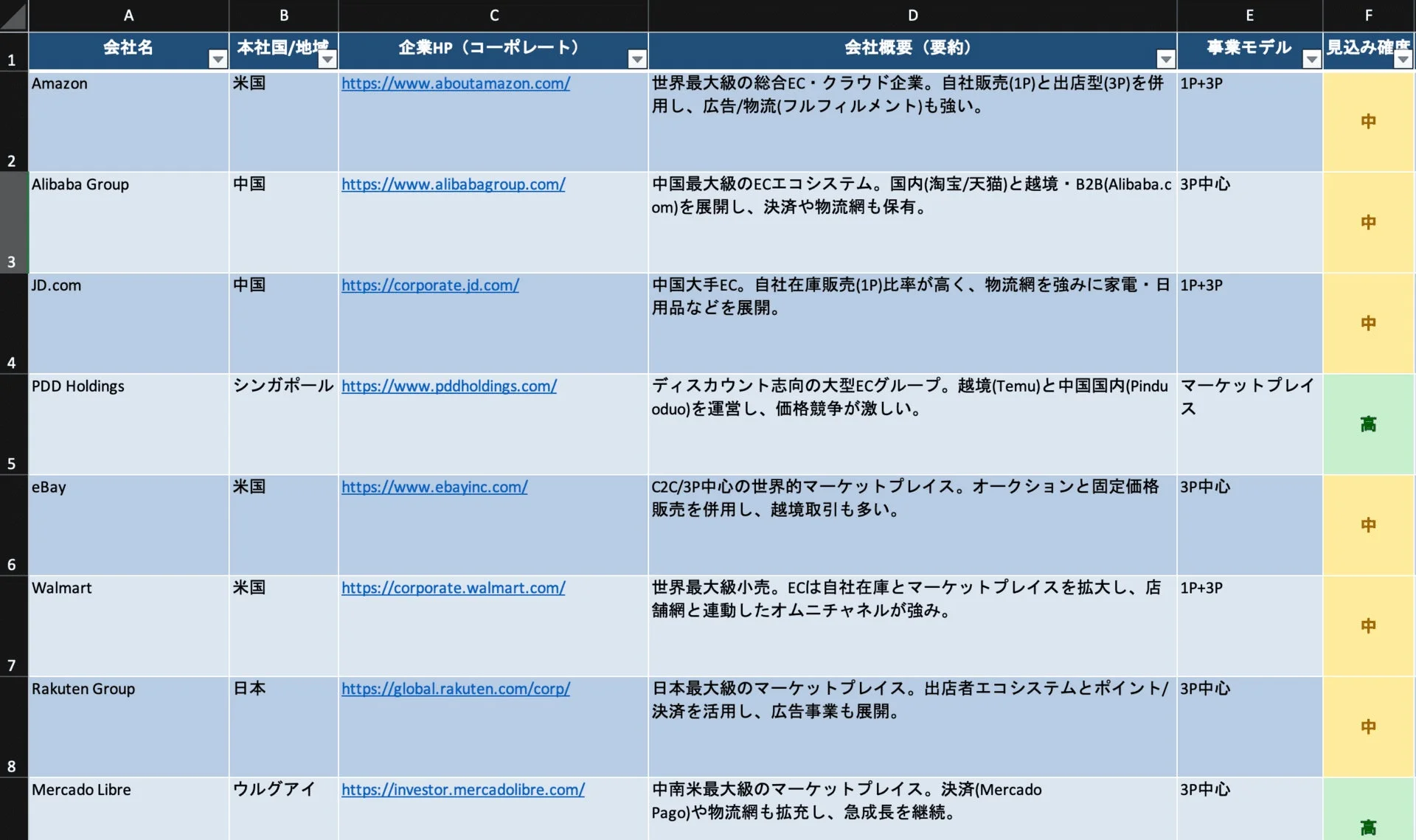Open the Rakuten global corporate link
This screenshot has width=1416, height=840.
pyautogui.click(x=455, y=689)
